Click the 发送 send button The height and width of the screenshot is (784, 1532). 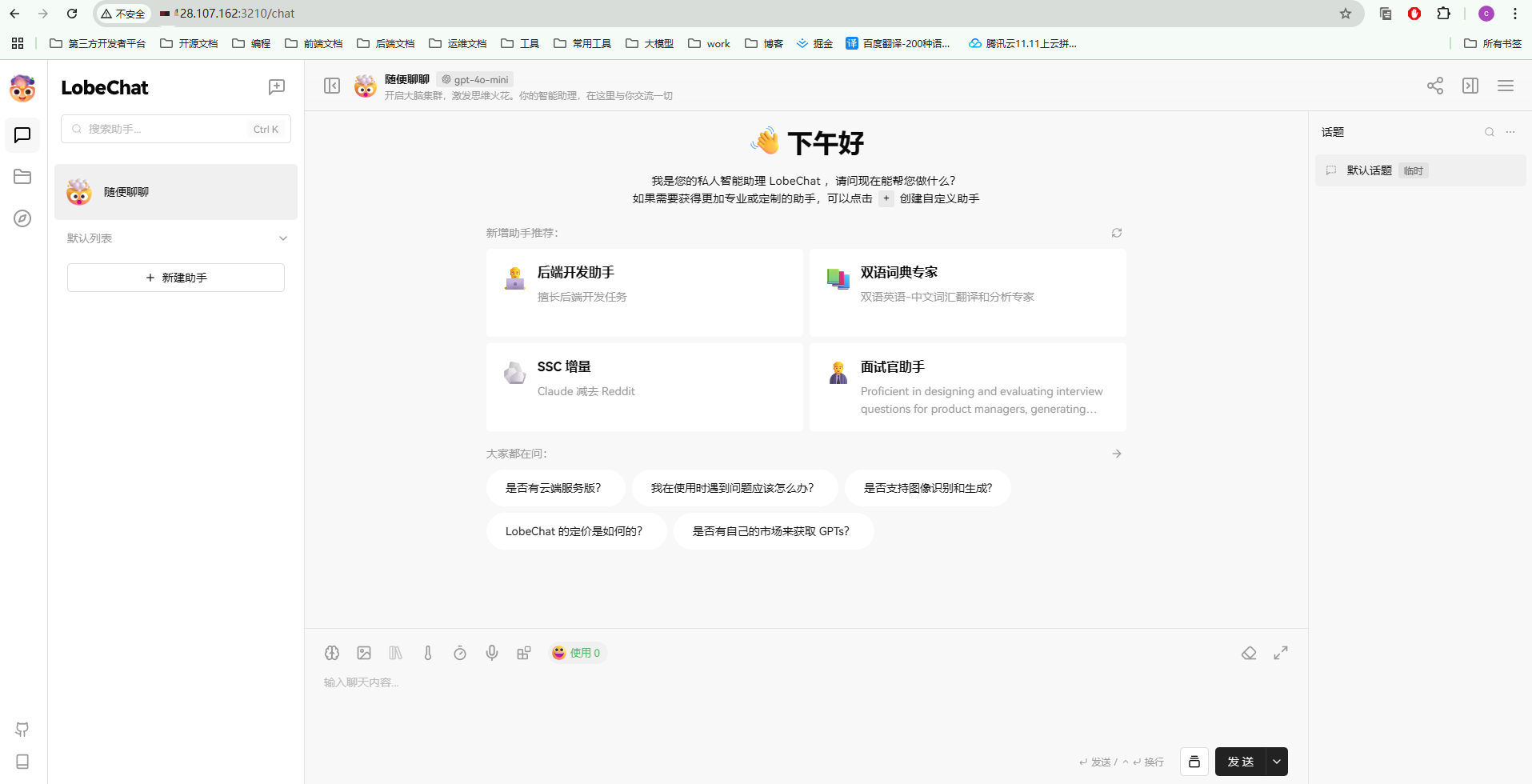point(1240,762)
